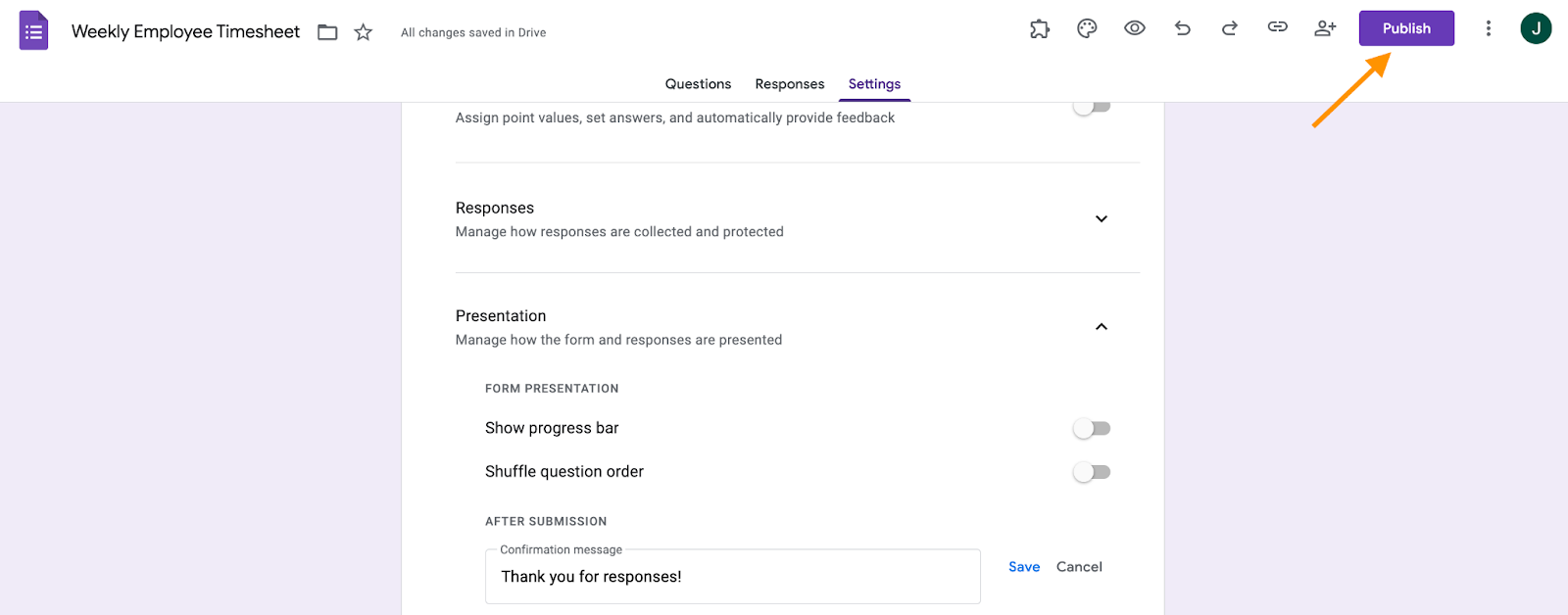1568x615 pixels.
Task: Open the three-dot more options menu
Action: (1489, 28)
